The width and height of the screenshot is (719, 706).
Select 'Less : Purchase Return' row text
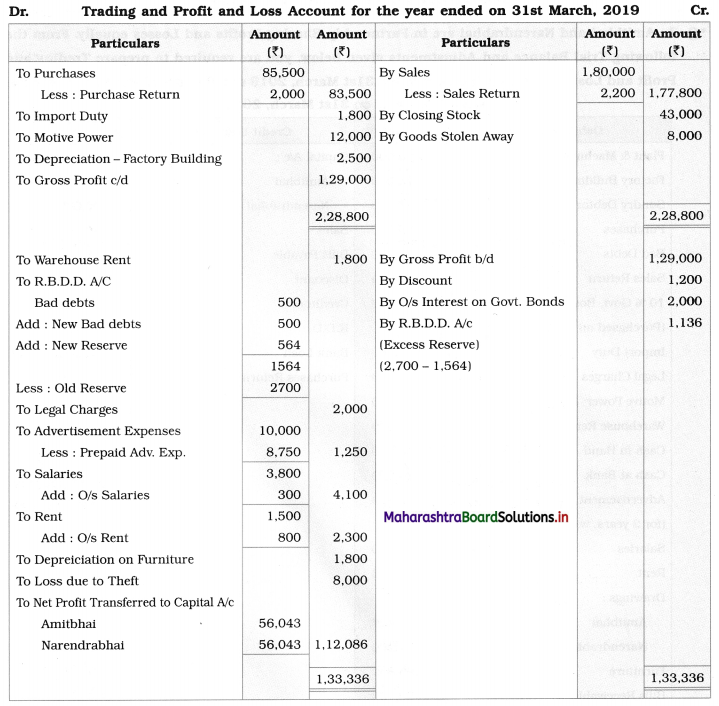[110, 94]
